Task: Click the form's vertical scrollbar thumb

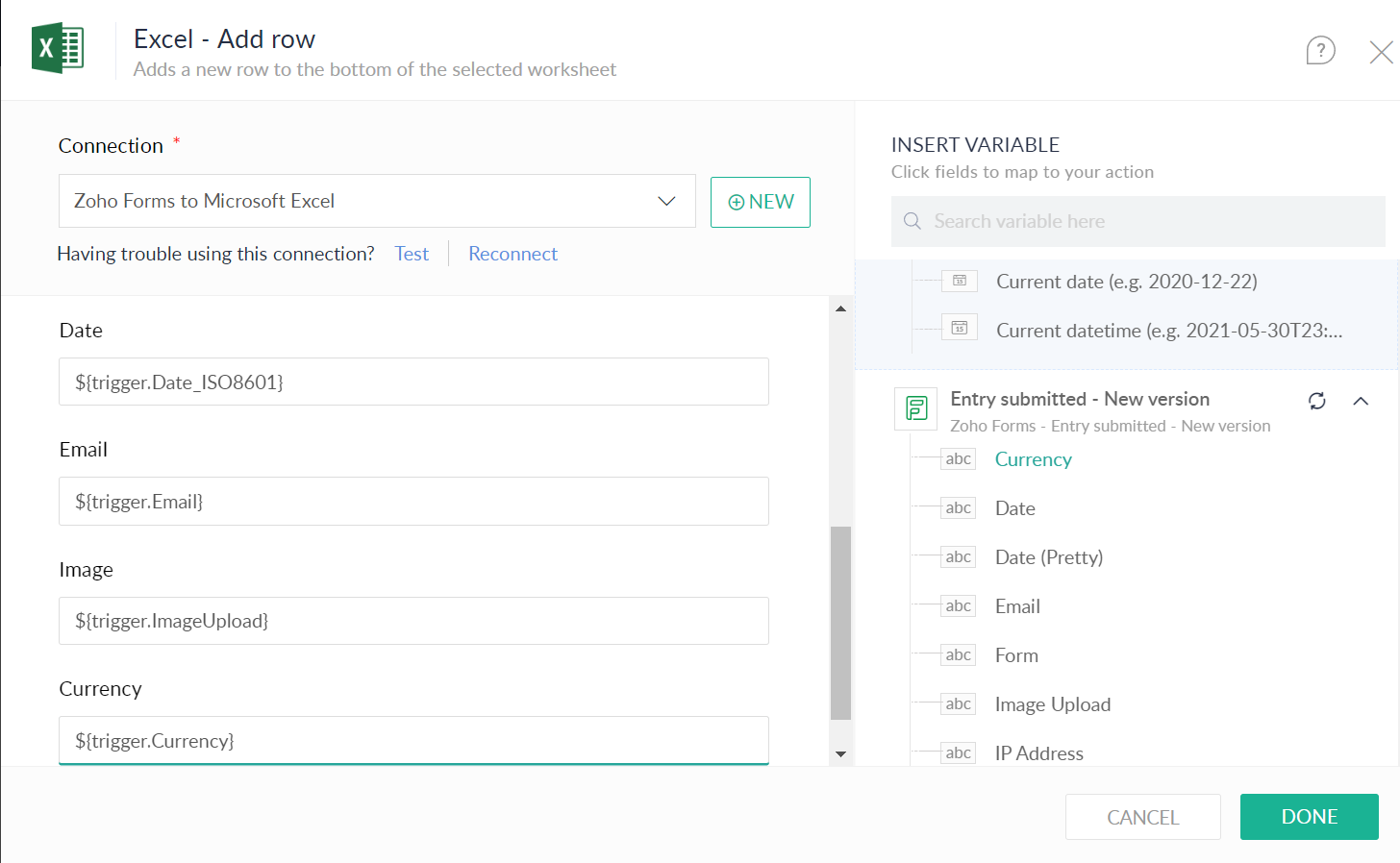Action: pos(840,623)
